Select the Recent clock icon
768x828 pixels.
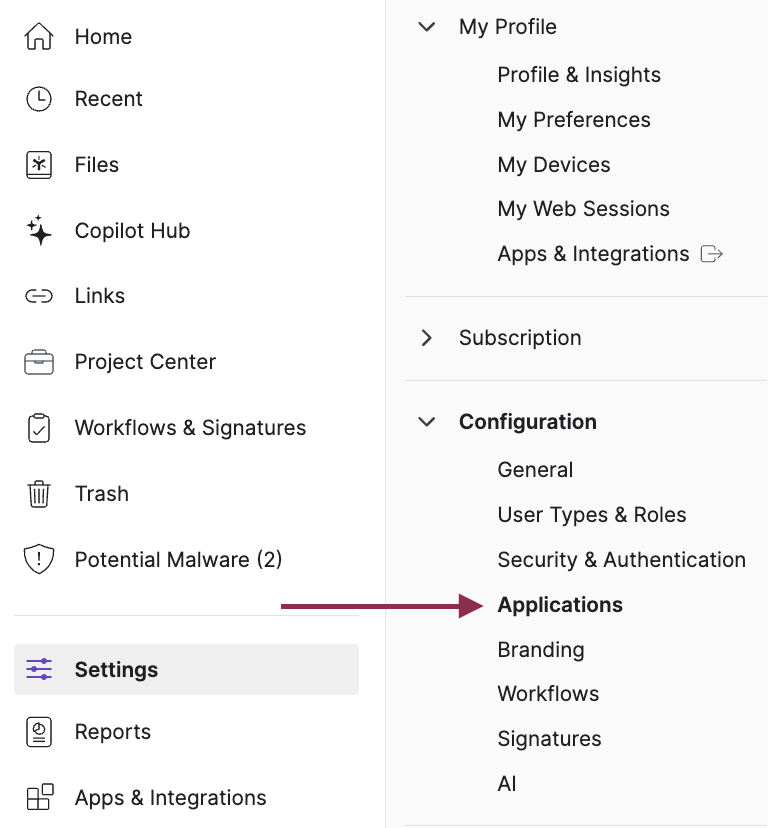coord(38,98)
